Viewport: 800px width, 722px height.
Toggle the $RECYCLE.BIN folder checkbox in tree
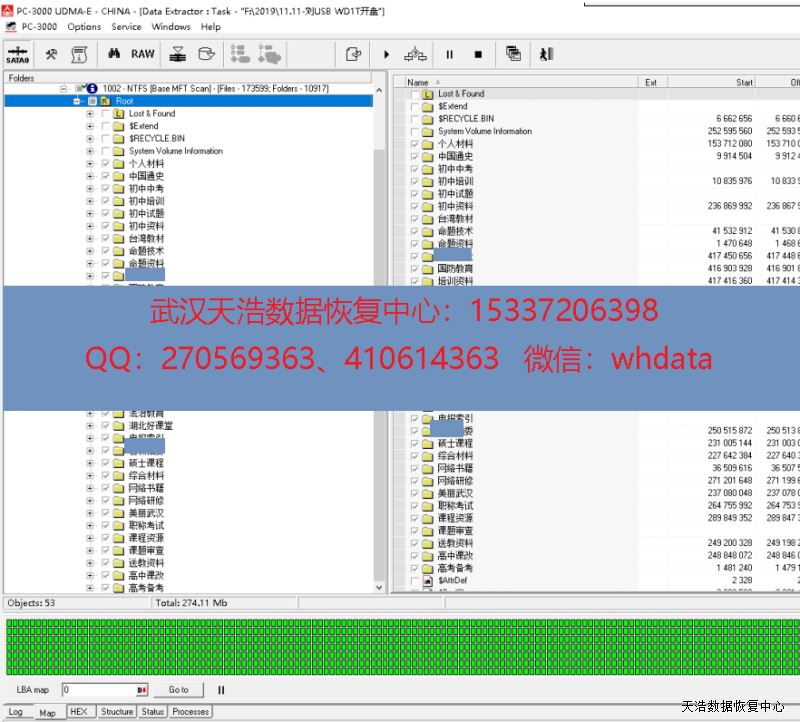(x=105, y=139)
